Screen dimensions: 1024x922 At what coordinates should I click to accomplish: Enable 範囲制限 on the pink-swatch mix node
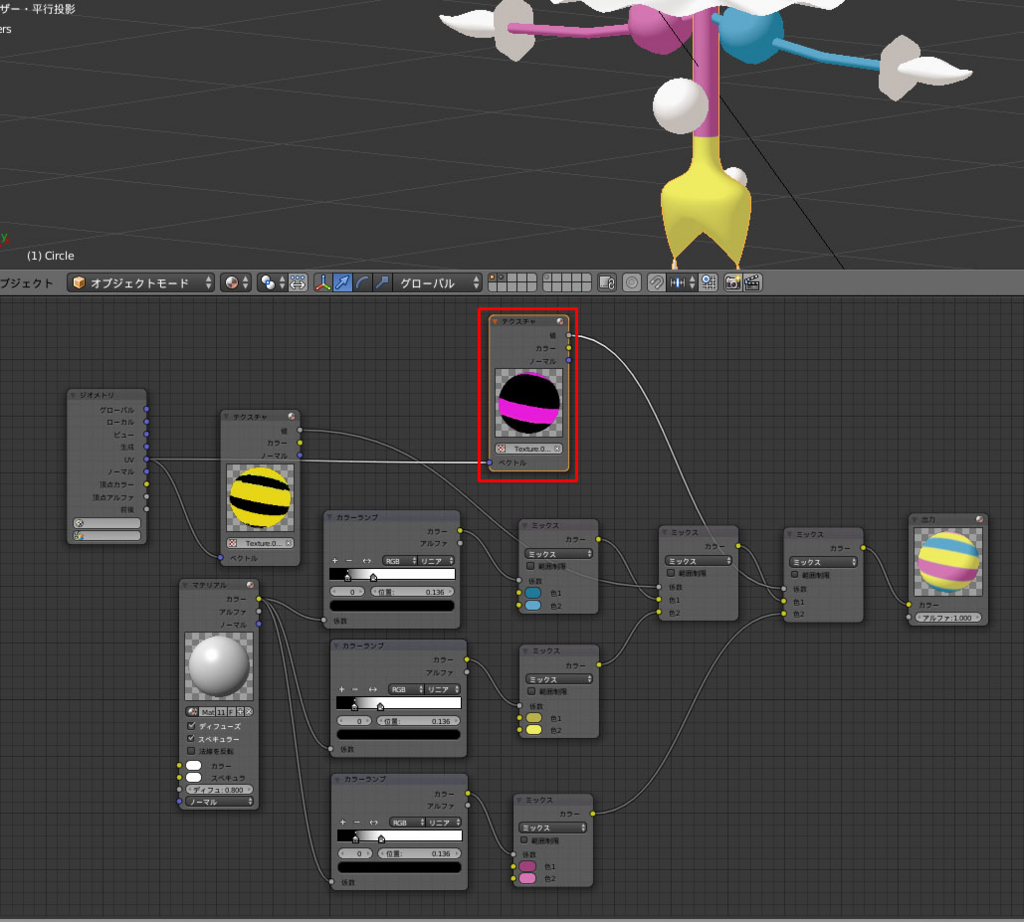524,840
